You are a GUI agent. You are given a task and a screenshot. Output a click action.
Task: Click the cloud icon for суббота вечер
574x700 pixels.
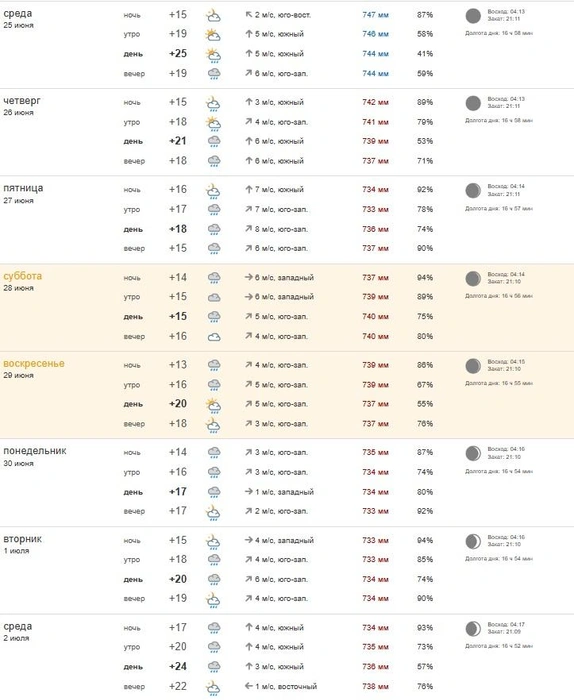[x=214, y=337]
